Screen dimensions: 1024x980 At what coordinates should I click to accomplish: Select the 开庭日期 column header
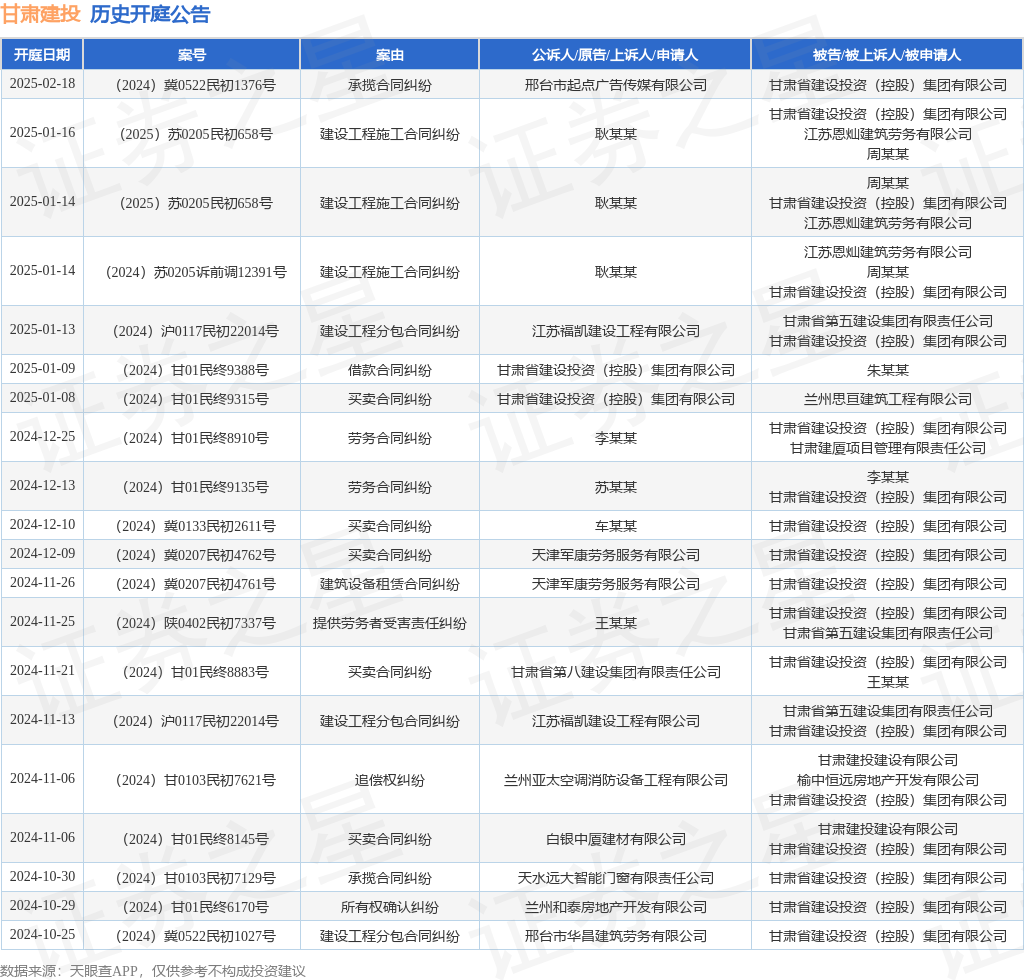42,55
